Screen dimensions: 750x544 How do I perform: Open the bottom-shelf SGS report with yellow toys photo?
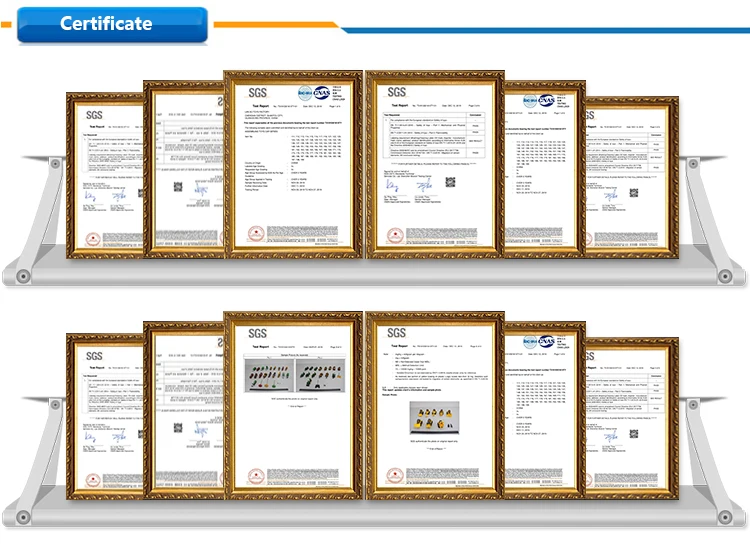tap(435, 406)
